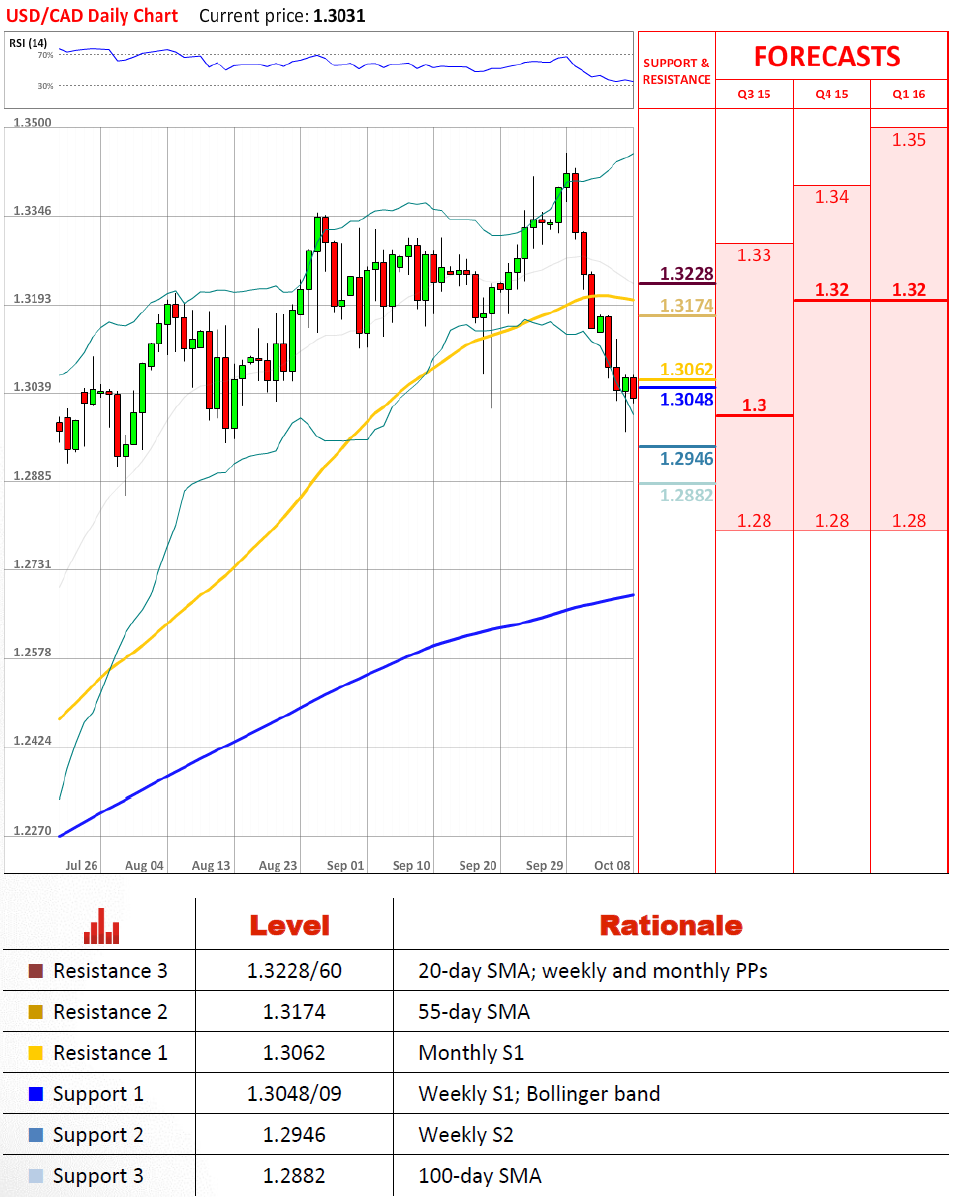
Task: Click the 'SUPPORT & RESISTANCE' column header
Action: [x=676, y=71]
